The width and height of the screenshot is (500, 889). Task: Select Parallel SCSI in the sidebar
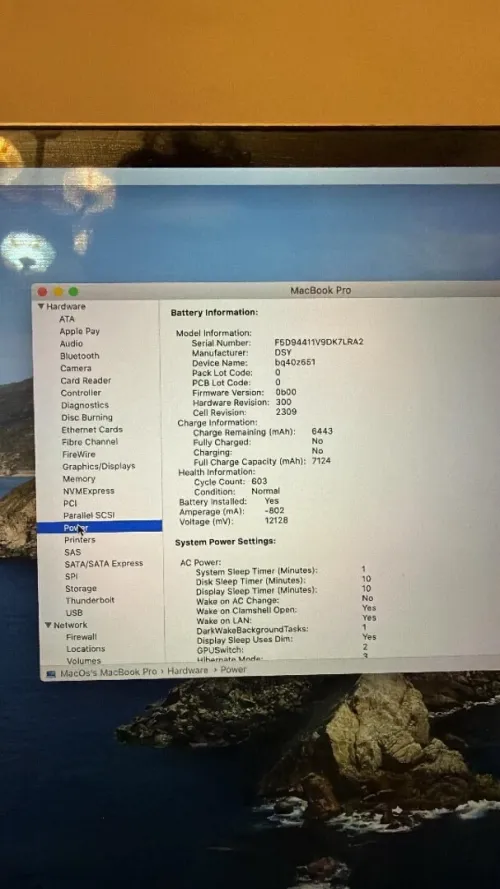click(x=89, y=515)
